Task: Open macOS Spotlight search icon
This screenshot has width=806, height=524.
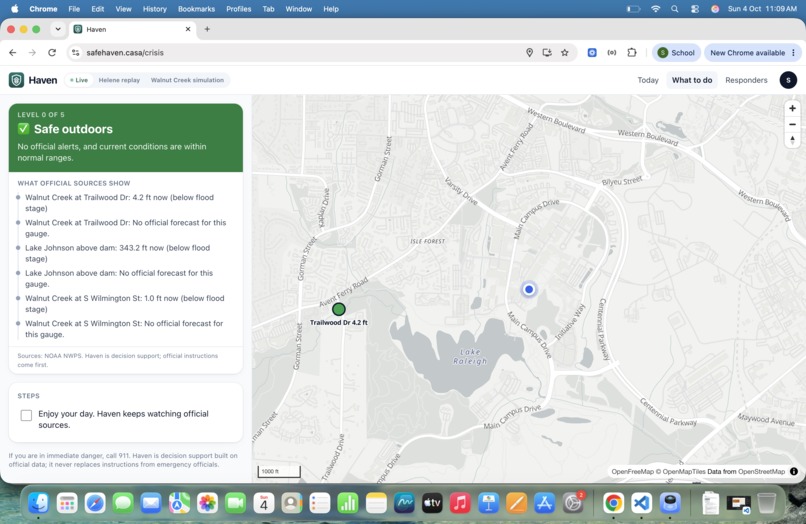Action: click(x=674, y=9)
